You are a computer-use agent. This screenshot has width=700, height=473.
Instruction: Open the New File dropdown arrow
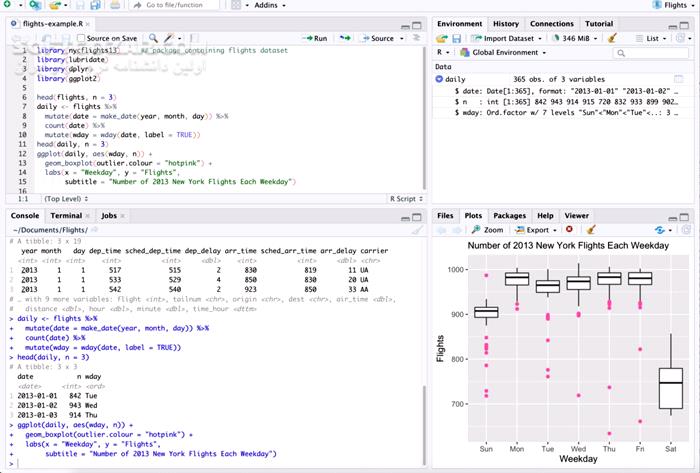(x=21, y=5)
